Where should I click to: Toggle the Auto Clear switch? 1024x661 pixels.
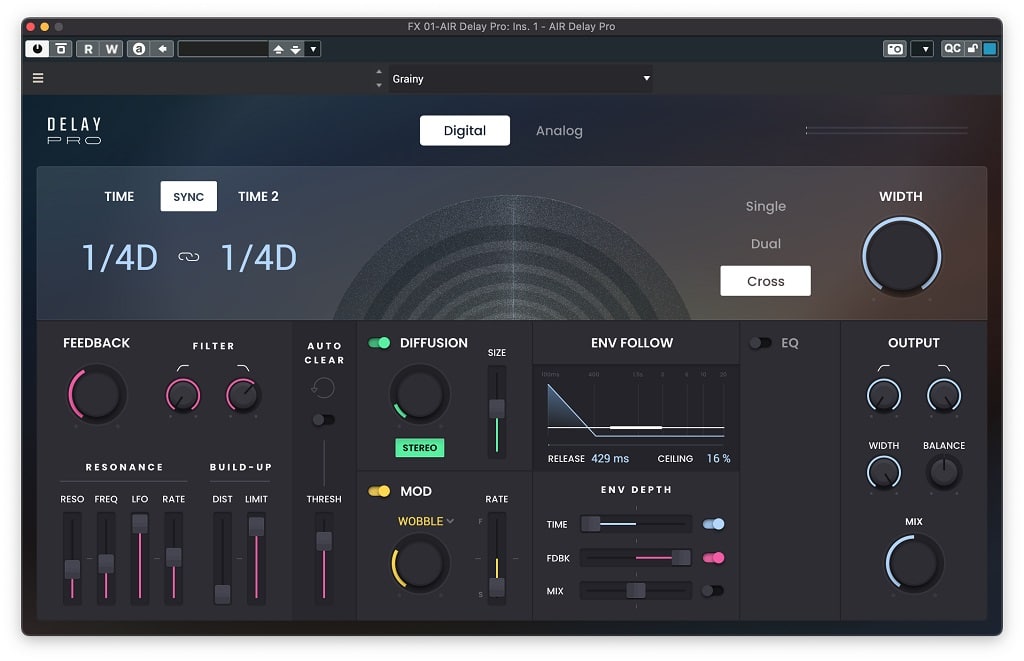(x=323, y=419)
